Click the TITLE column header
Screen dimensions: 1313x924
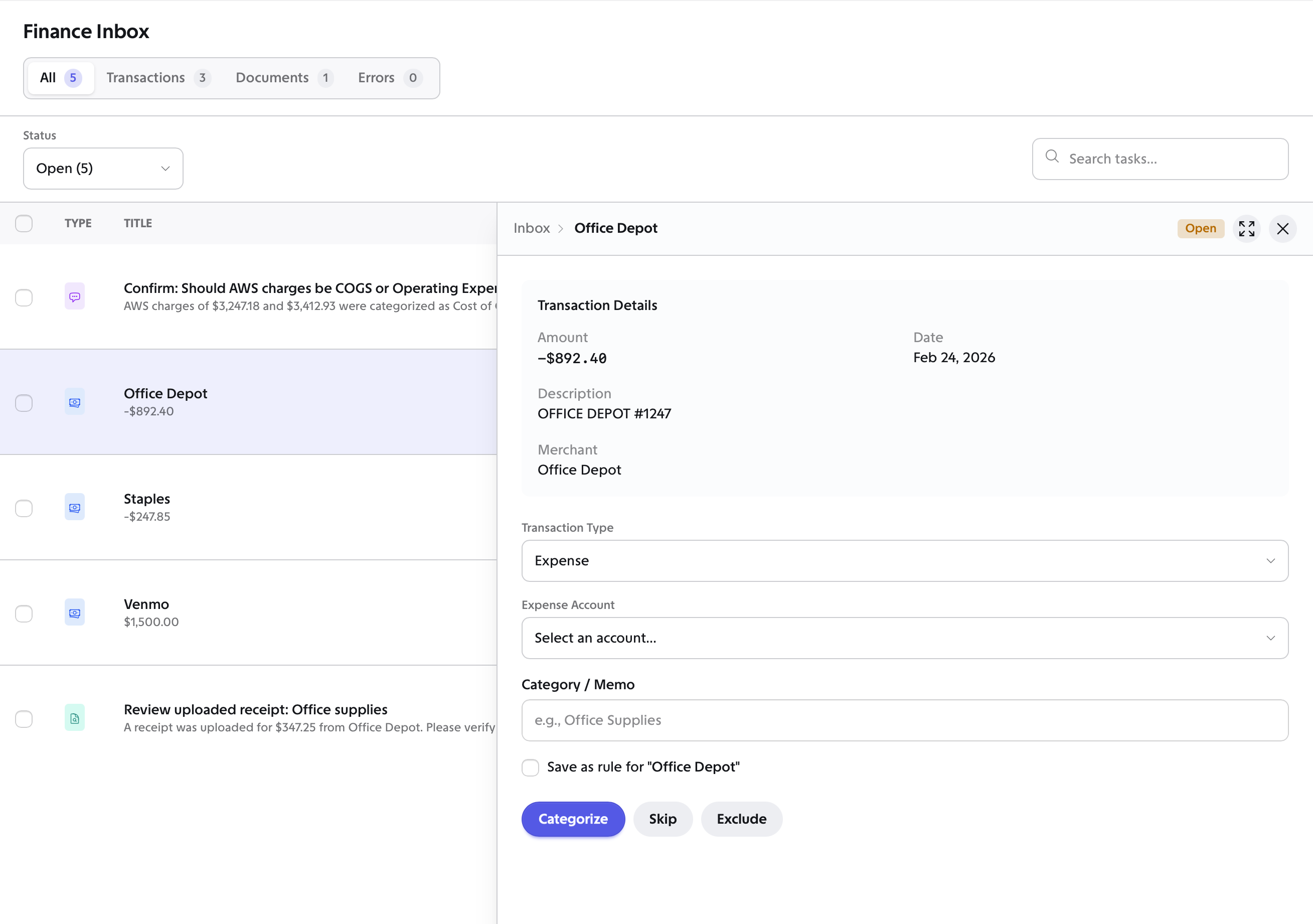tap(138, 223)
